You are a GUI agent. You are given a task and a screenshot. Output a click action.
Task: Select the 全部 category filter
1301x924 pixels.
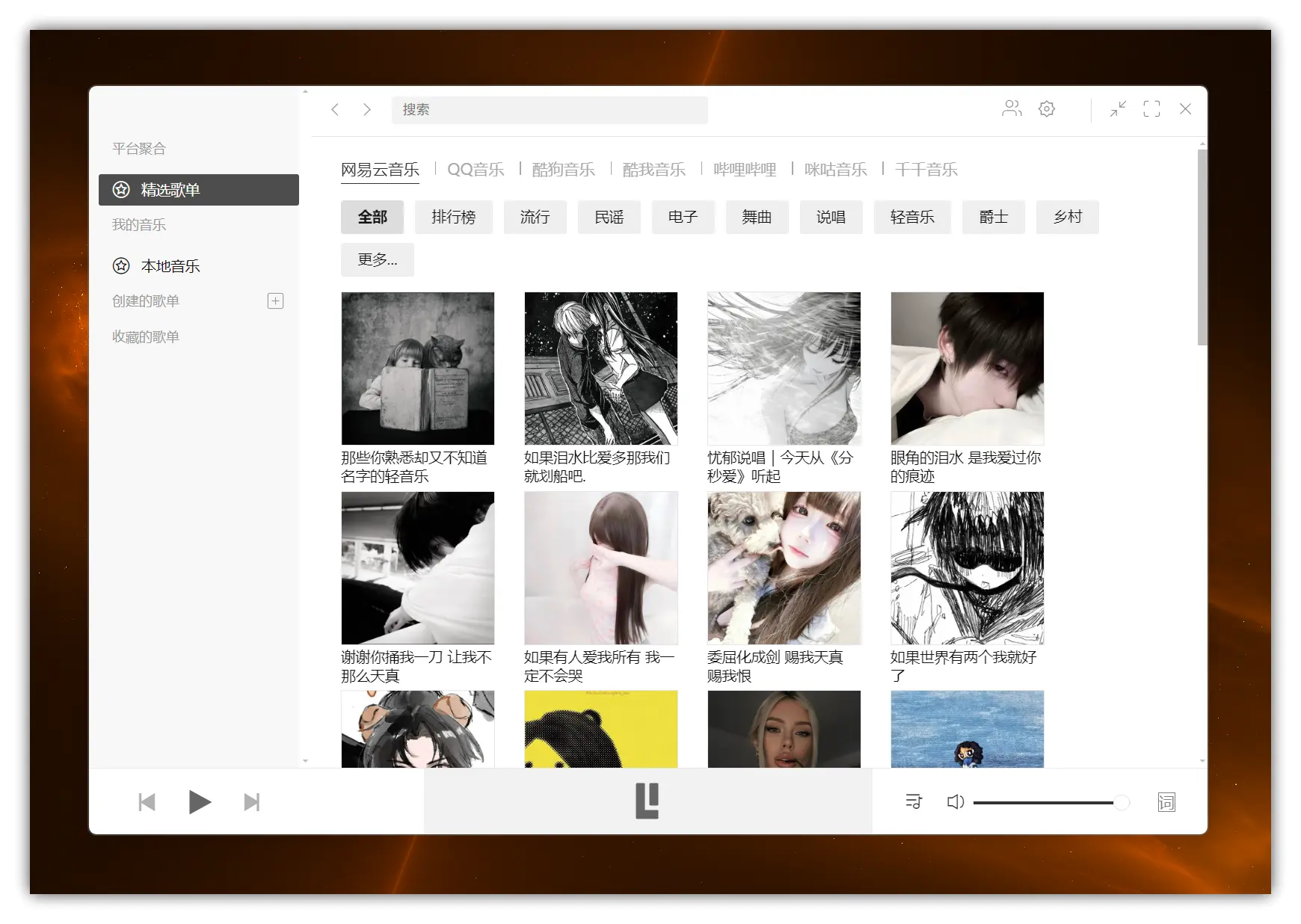click(x=372, y=217)
